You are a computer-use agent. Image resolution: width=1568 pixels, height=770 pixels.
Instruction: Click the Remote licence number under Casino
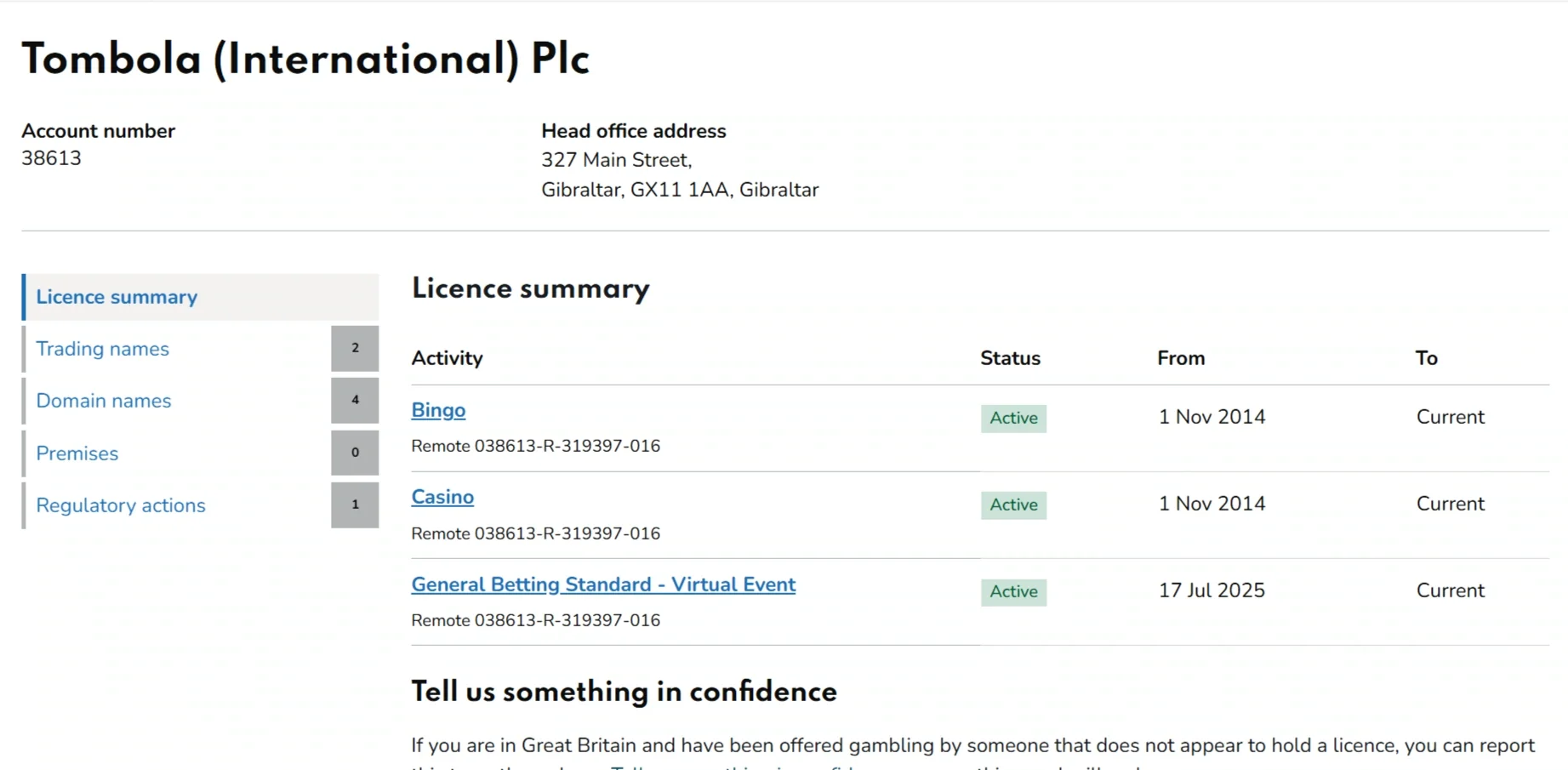[535, 533]
